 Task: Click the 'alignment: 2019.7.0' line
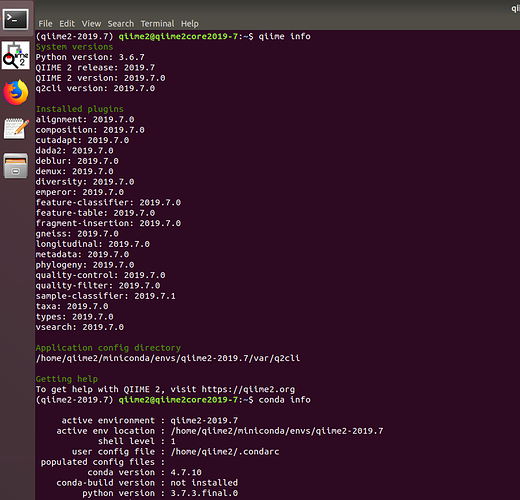point(85,119)
